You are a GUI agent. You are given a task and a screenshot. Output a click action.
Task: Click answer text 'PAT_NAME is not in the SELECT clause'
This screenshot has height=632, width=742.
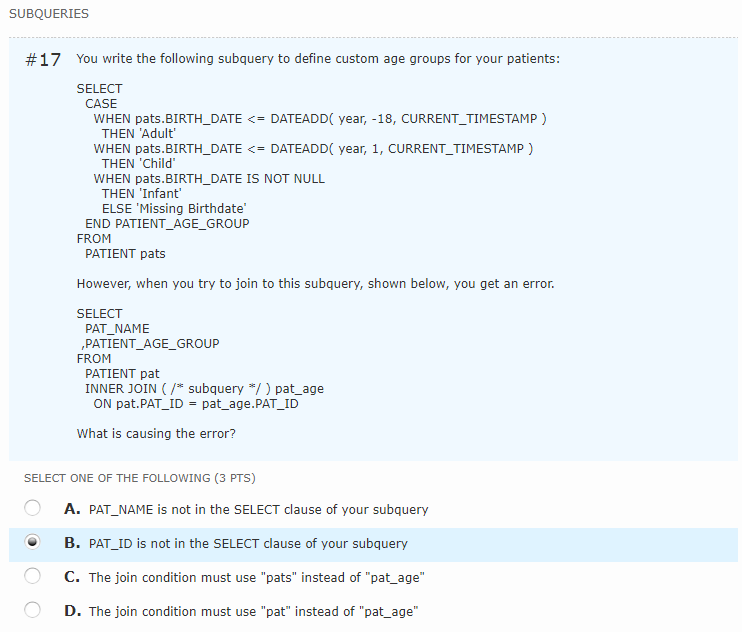pyautogui.click(x=258, y=509)
